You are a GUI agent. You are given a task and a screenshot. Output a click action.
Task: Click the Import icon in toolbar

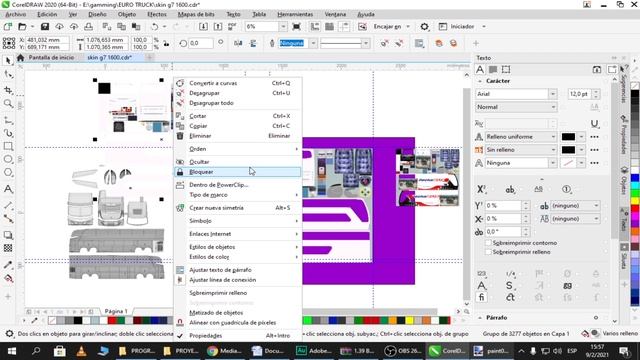(x=203, y=27)
